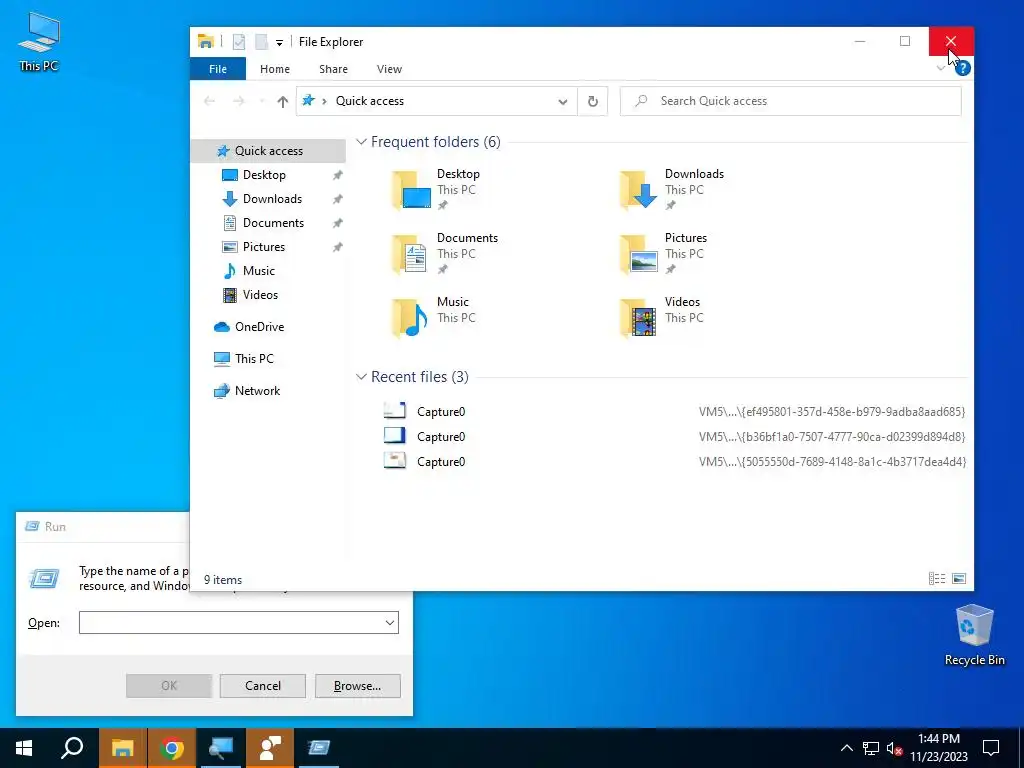The image size is (1024, 768).
Task: Click the Properties icon in quick access toolbar
Action: [x=239, y=42]
